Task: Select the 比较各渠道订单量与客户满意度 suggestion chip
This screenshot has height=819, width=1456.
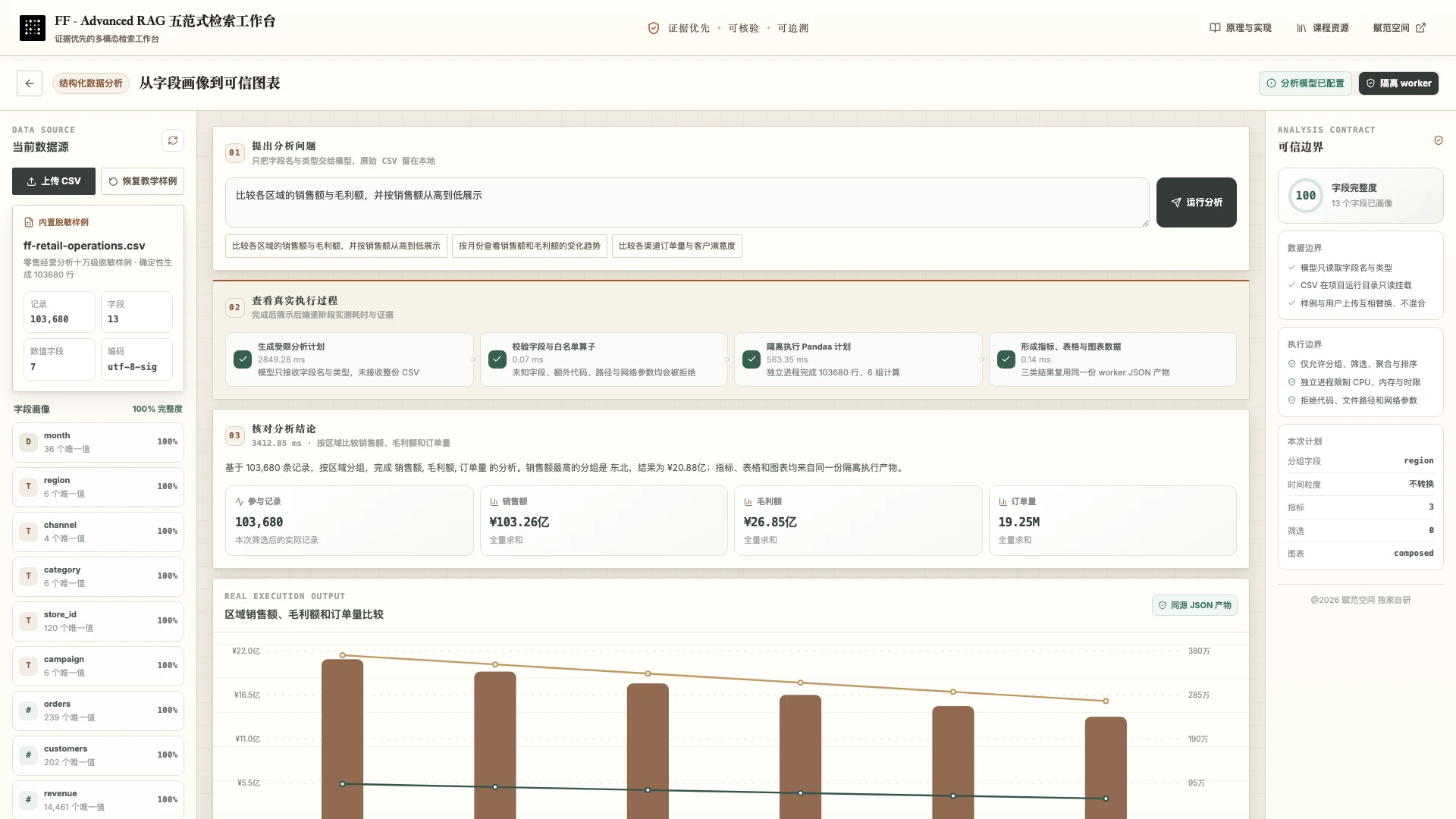Action: [x=677, y=246]
